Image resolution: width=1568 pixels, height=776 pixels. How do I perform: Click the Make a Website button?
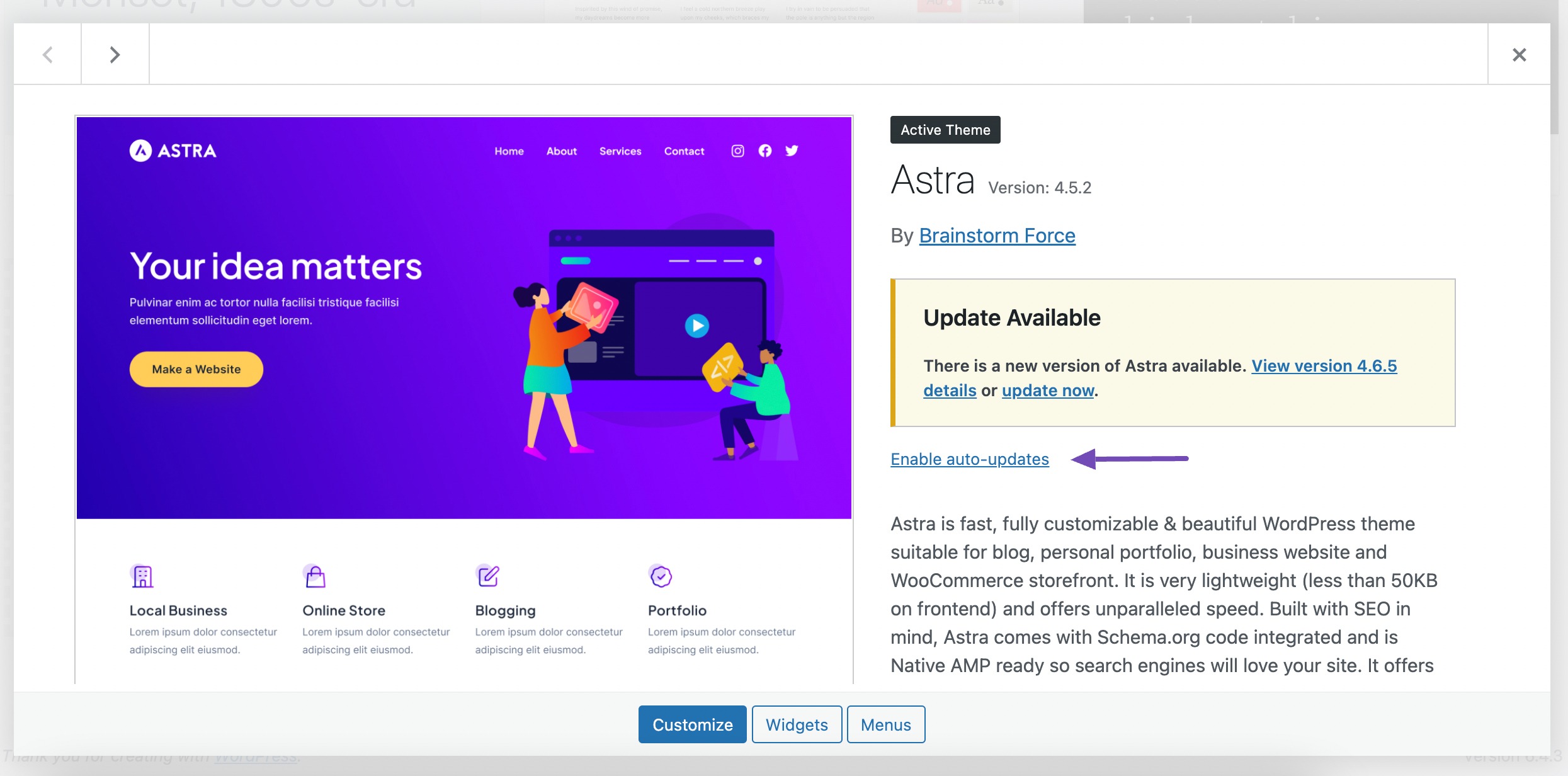[196, 368]
